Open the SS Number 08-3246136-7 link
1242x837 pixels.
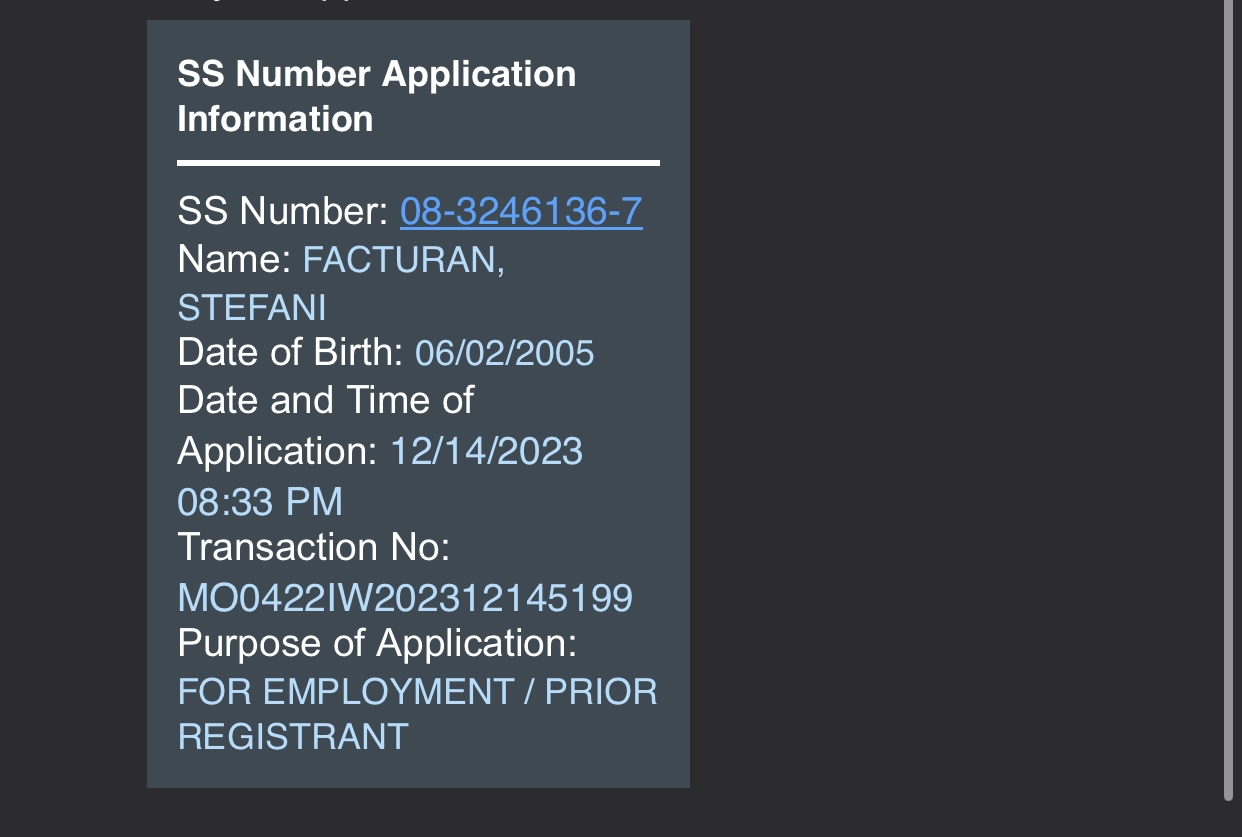tap(521, 212)
